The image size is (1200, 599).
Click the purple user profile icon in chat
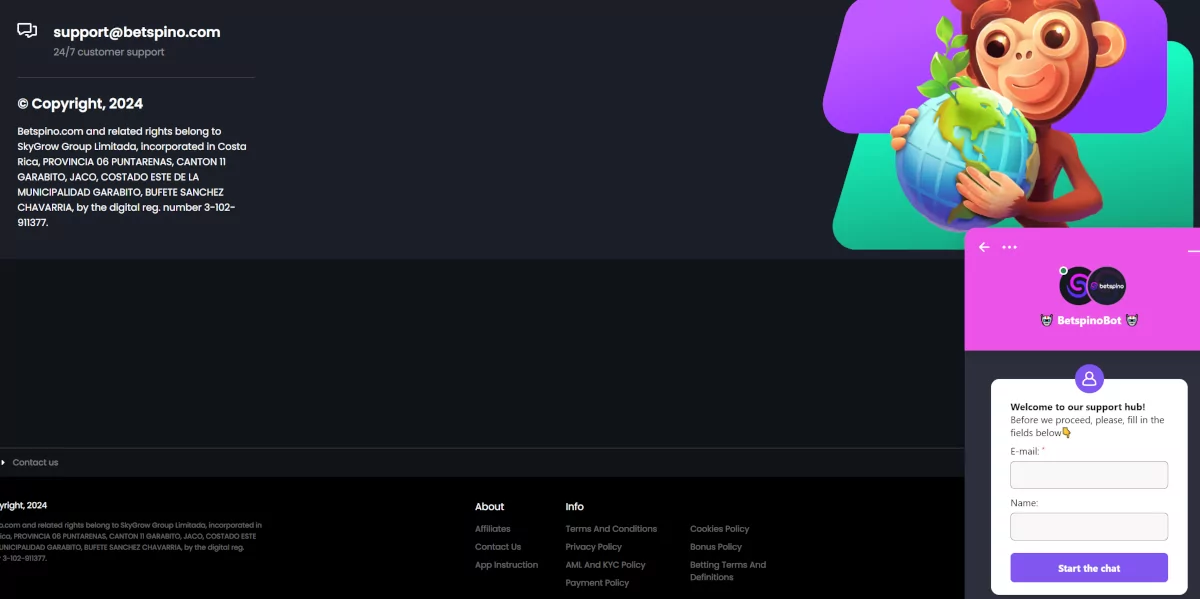pos(1089,379)
